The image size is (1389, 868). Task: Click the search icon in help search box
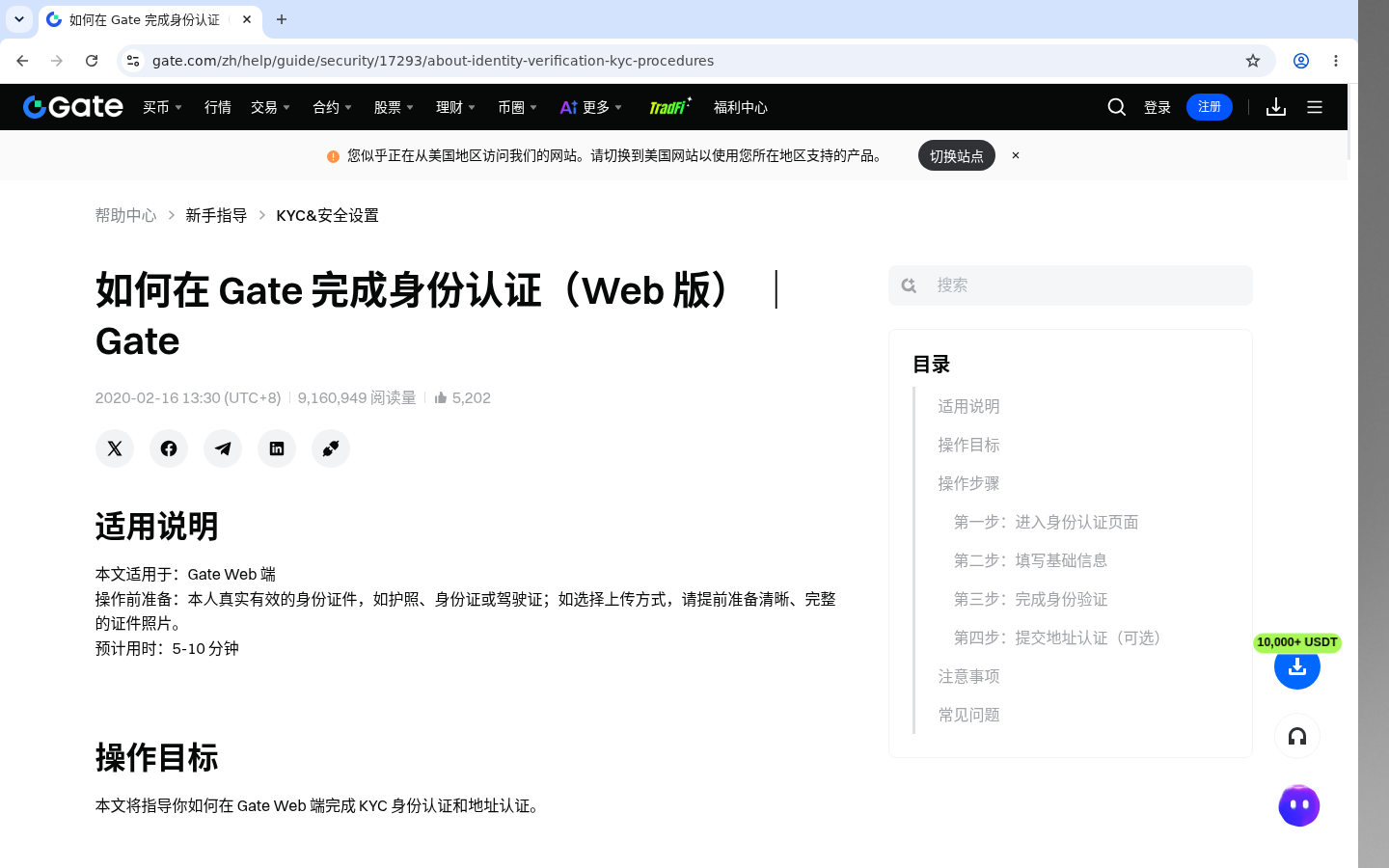(909, 285)
